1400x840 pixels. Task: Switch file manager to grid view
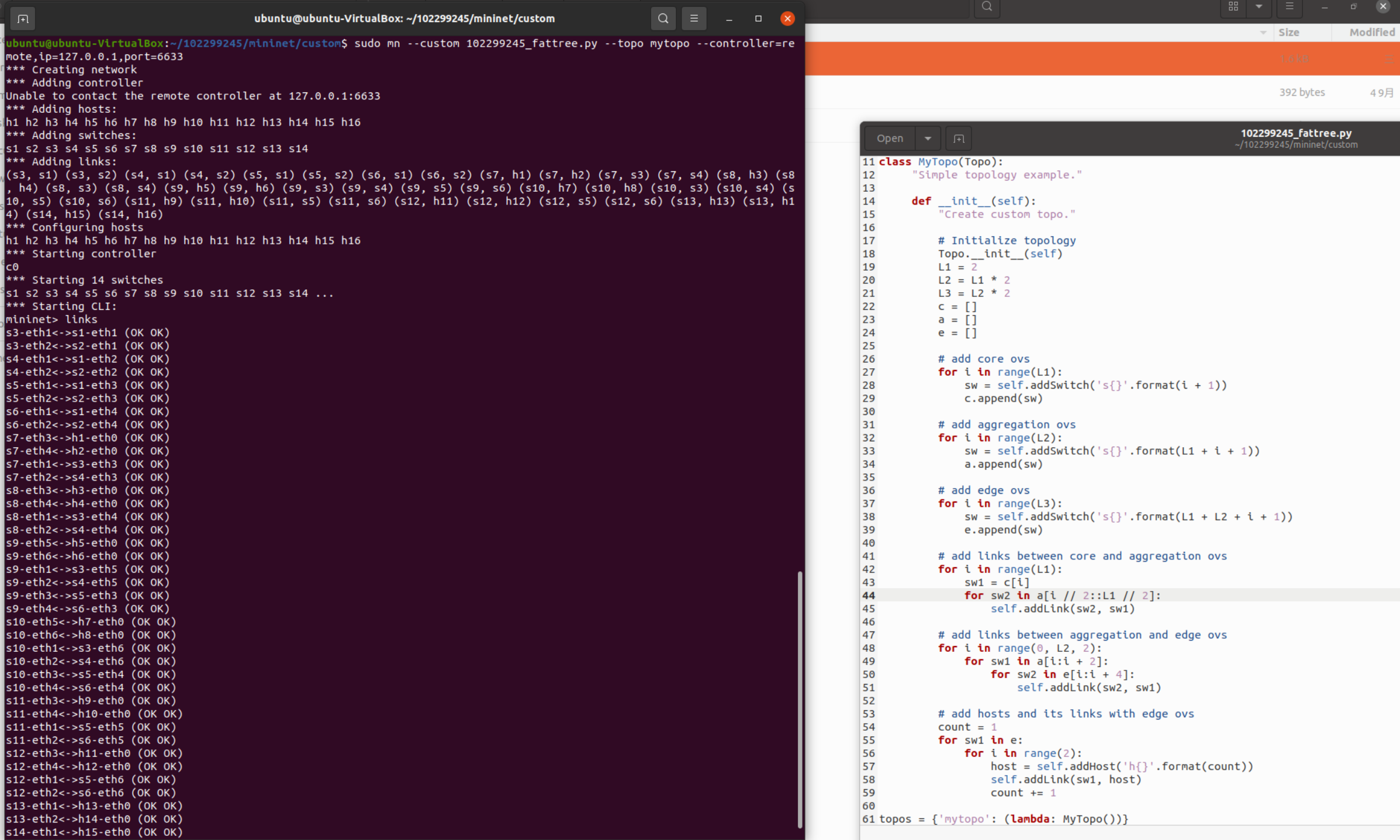(1233, 7)
